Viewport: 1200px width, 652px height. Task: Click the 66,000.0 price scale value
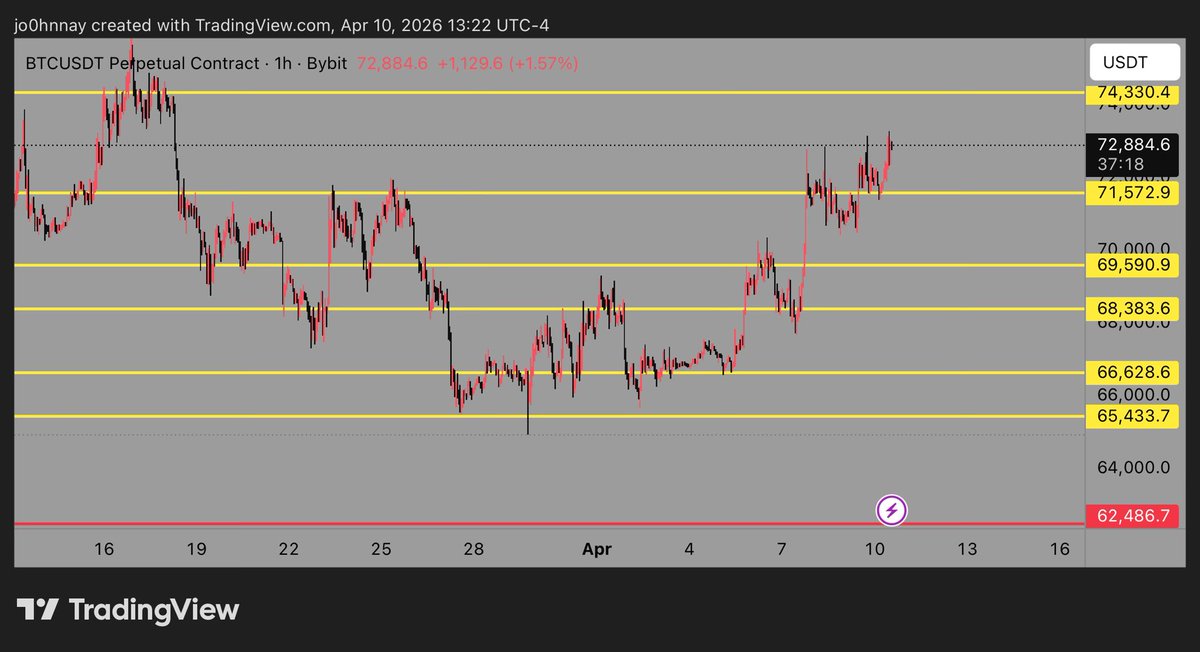[x=1133, y=394]
